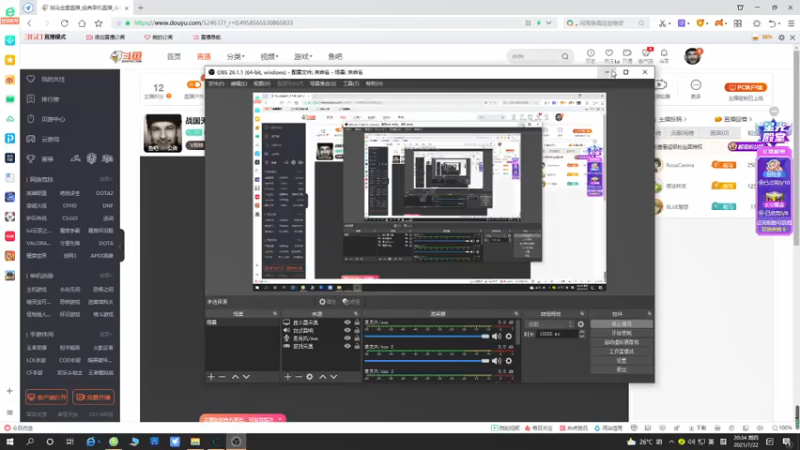Toggle visibility of 显示器采集 source

click(347, 322)
